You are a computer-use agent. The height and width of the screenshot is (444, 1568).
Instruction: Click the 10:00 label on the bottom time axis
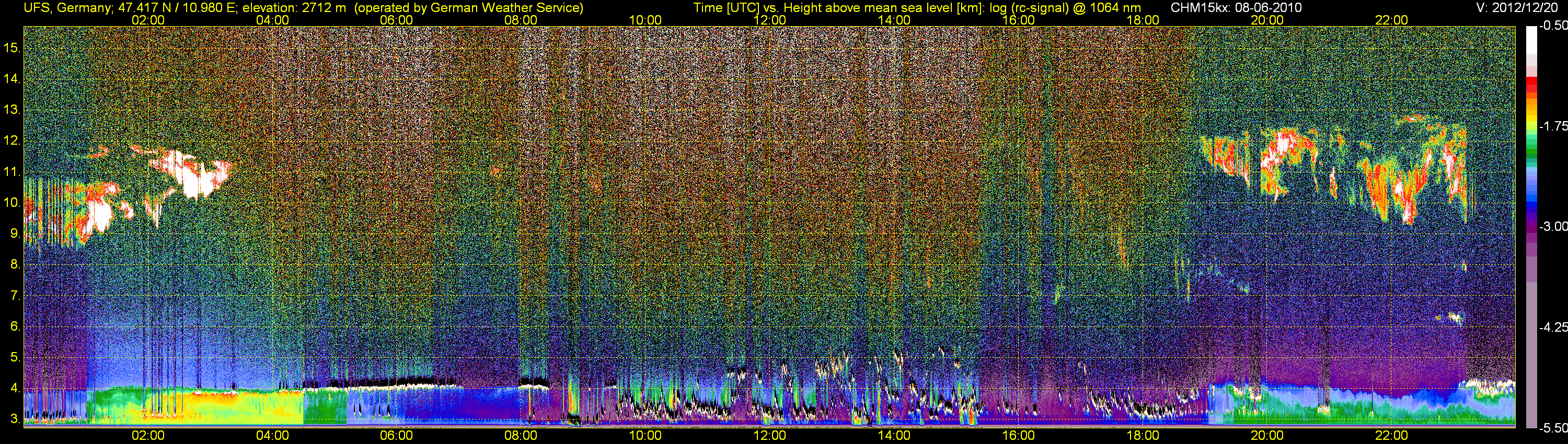645,436
